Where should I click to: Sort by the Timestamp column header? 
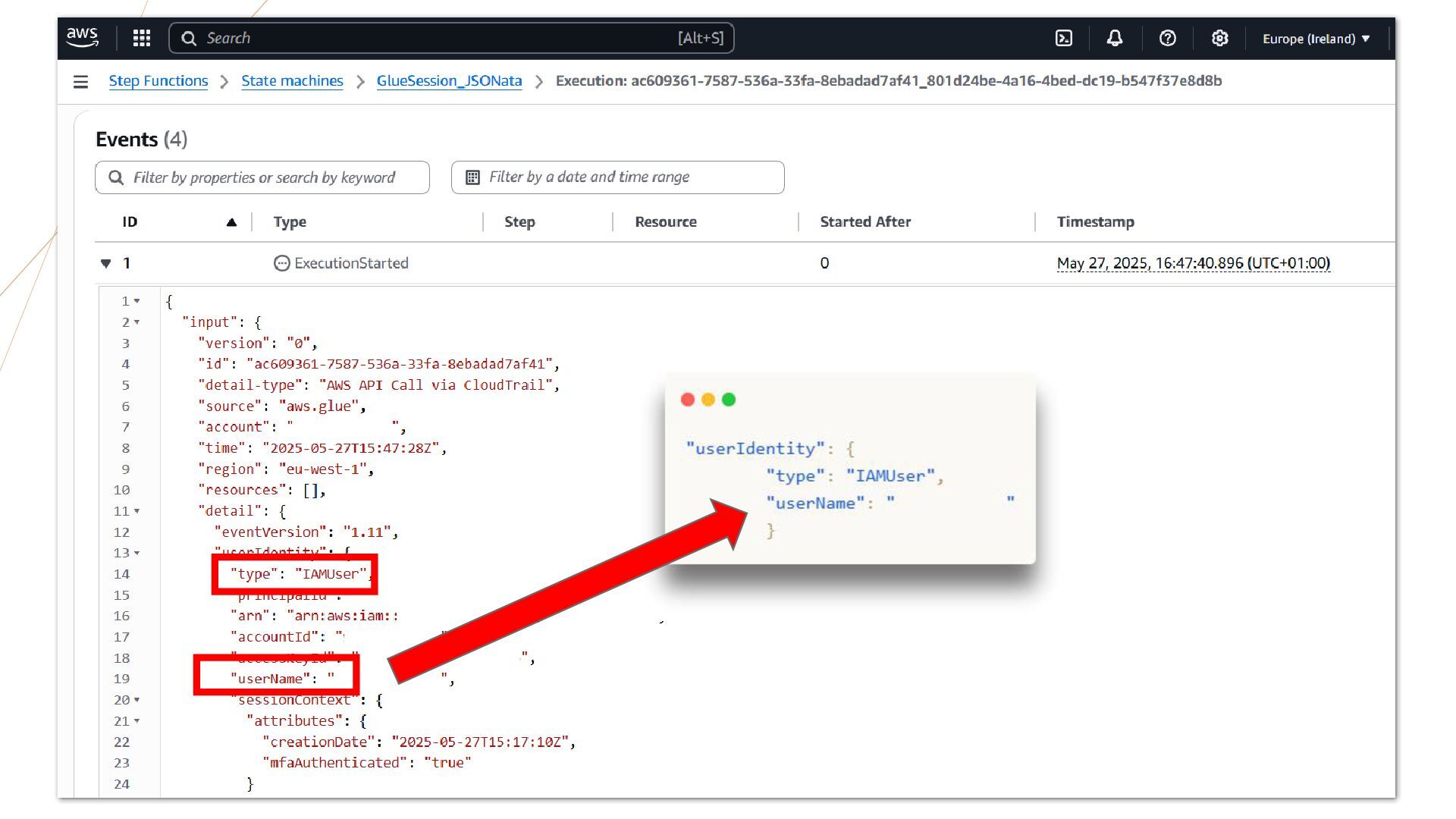click(x=1096, y=222)
